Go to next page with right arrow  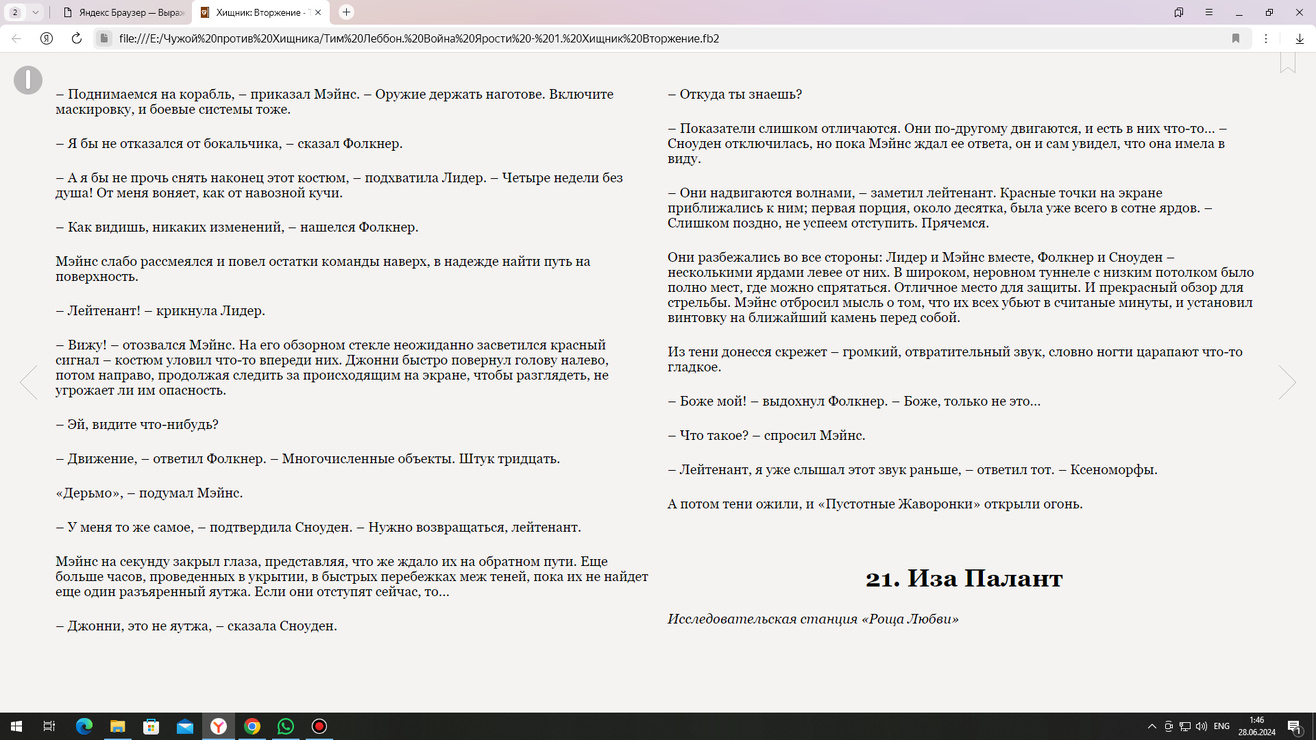point(1287,382)
